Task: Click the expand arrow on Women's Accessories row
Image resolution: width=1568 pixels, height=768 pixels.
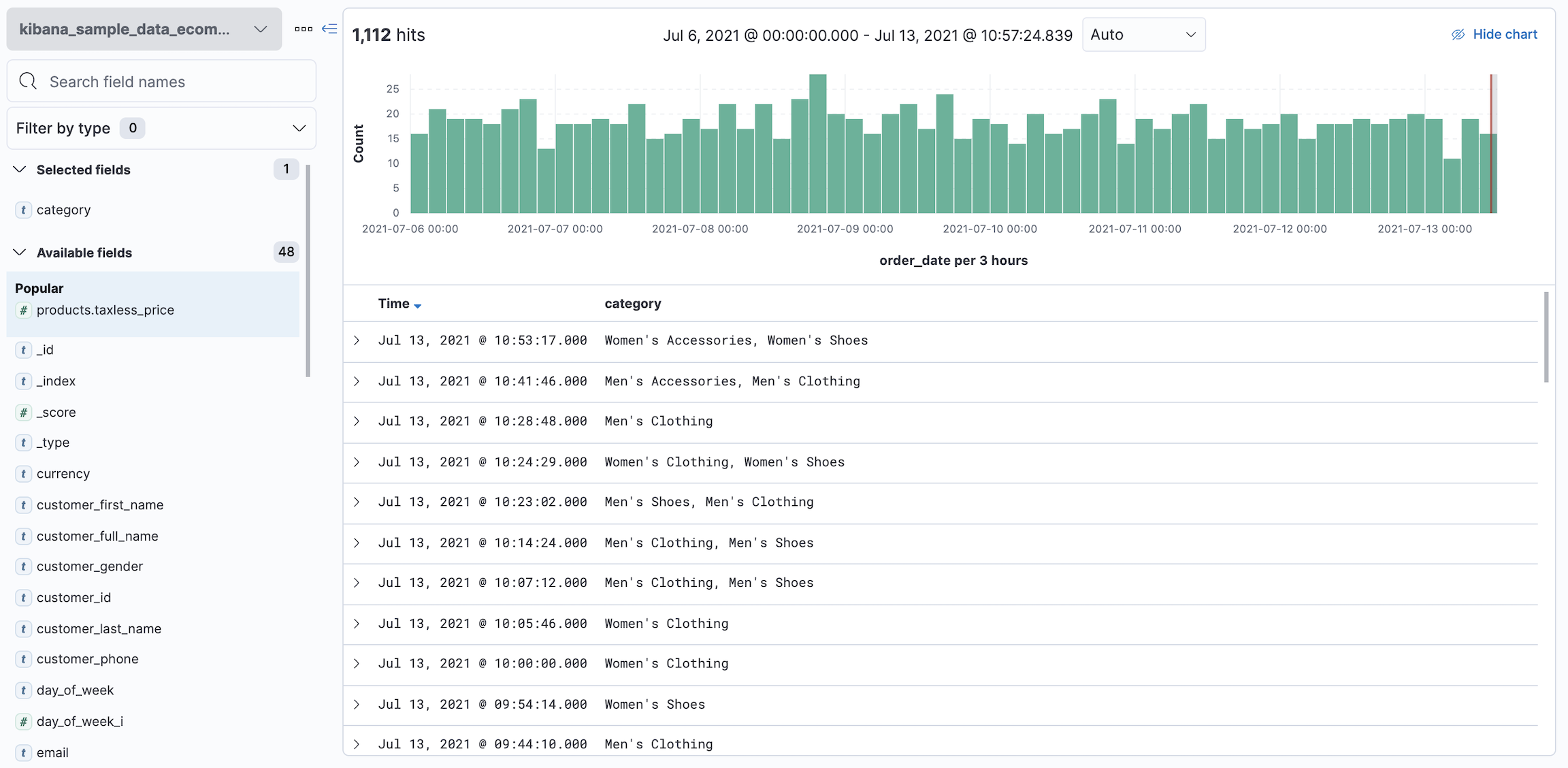Action: pos(357,339)
